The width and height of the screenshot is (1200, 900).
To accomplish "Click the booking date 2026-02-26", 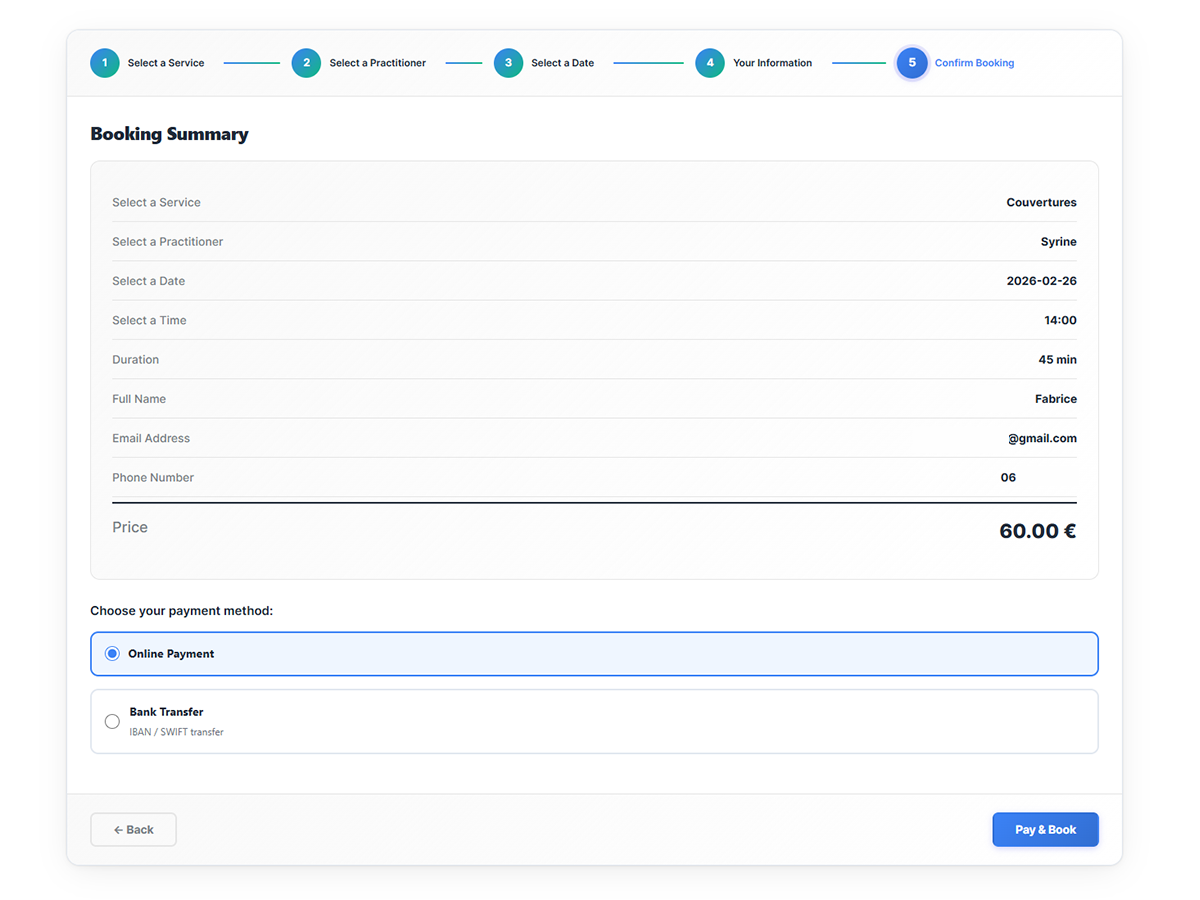I will (1041, 281).
